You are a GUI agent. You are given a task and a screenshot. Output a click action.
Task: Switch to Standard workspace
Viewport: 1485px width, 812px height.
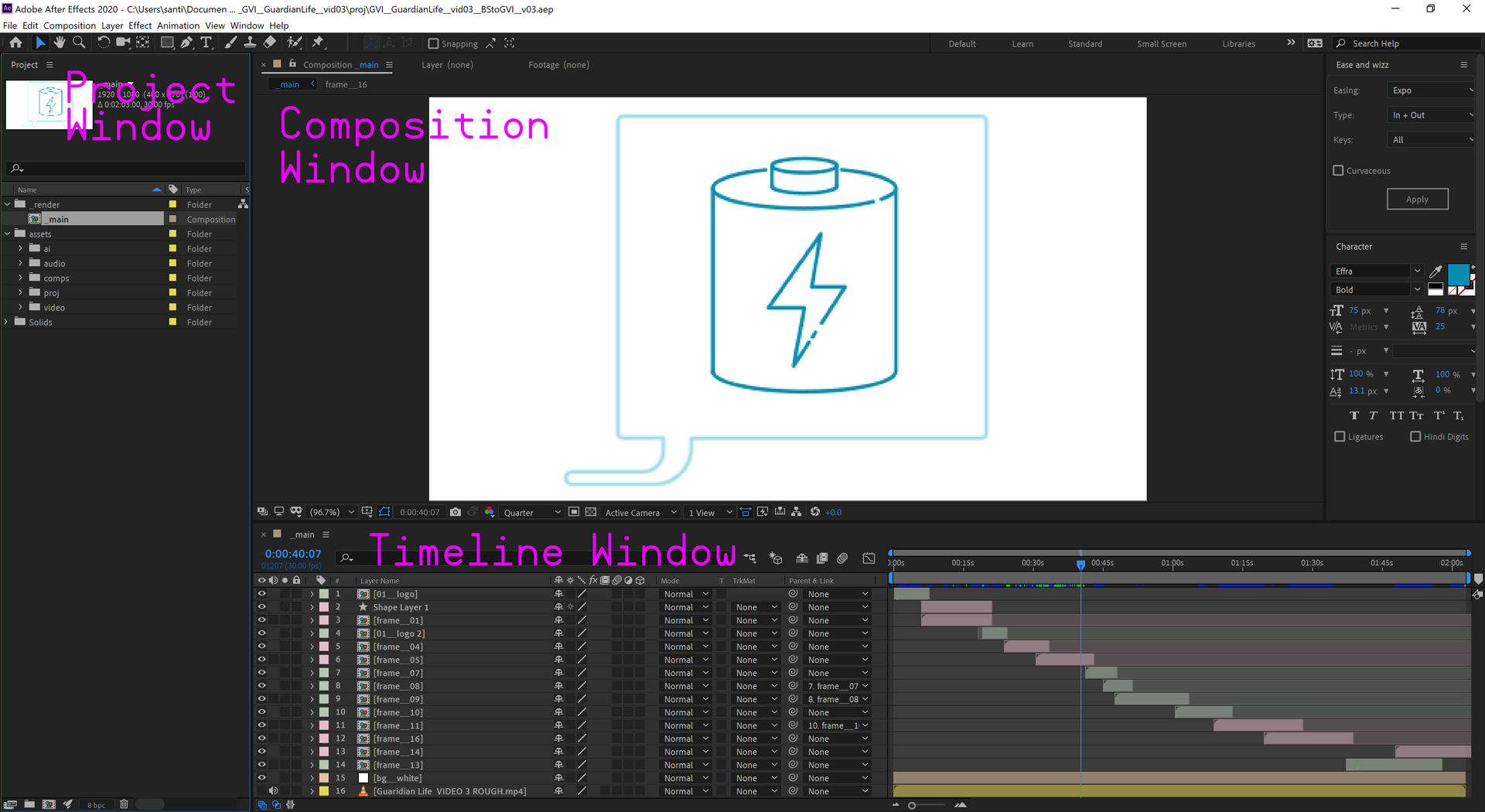point(1085,43)
